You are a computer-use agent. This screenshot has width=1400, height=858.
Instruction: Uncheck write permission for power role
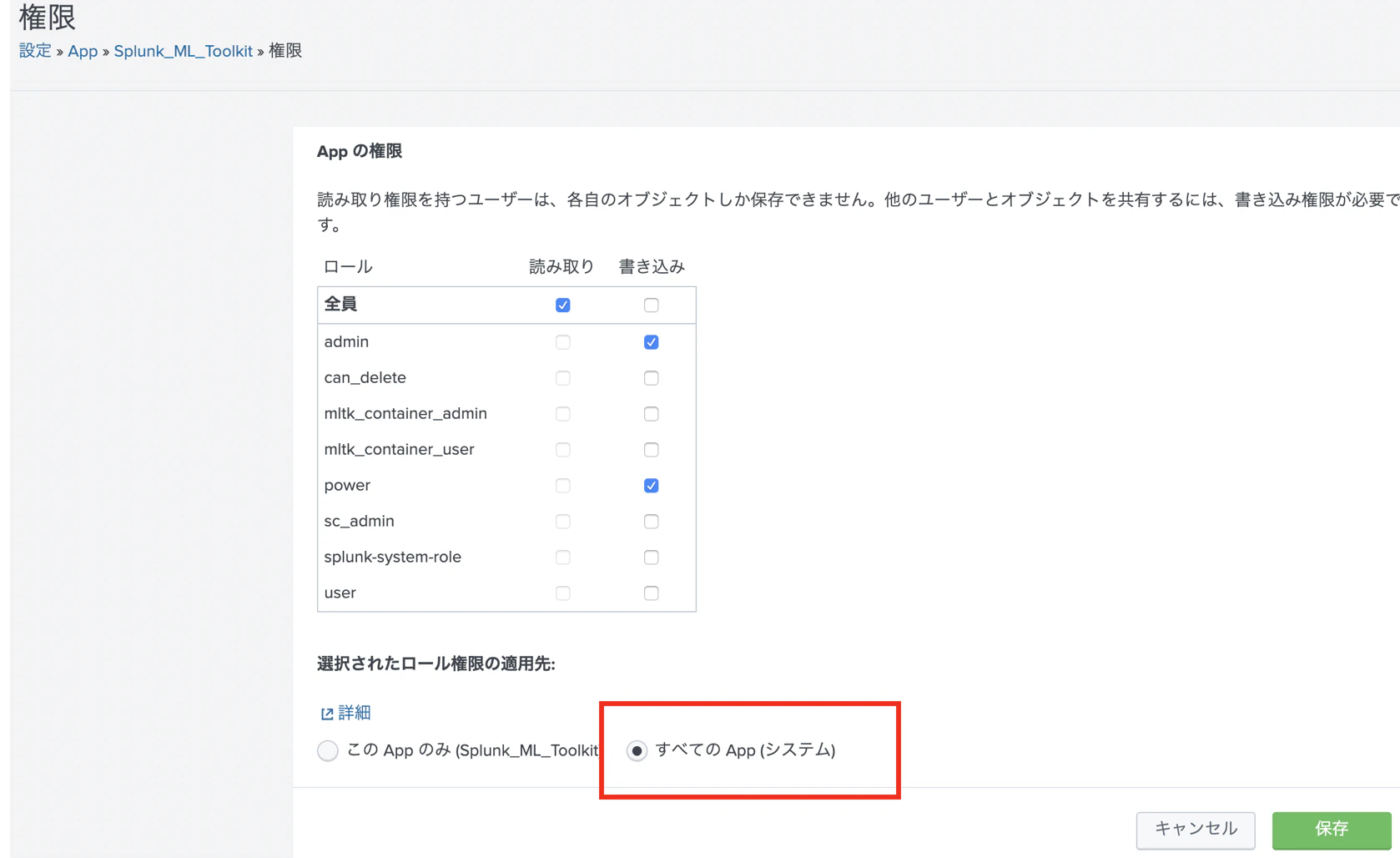pos(652,486)
